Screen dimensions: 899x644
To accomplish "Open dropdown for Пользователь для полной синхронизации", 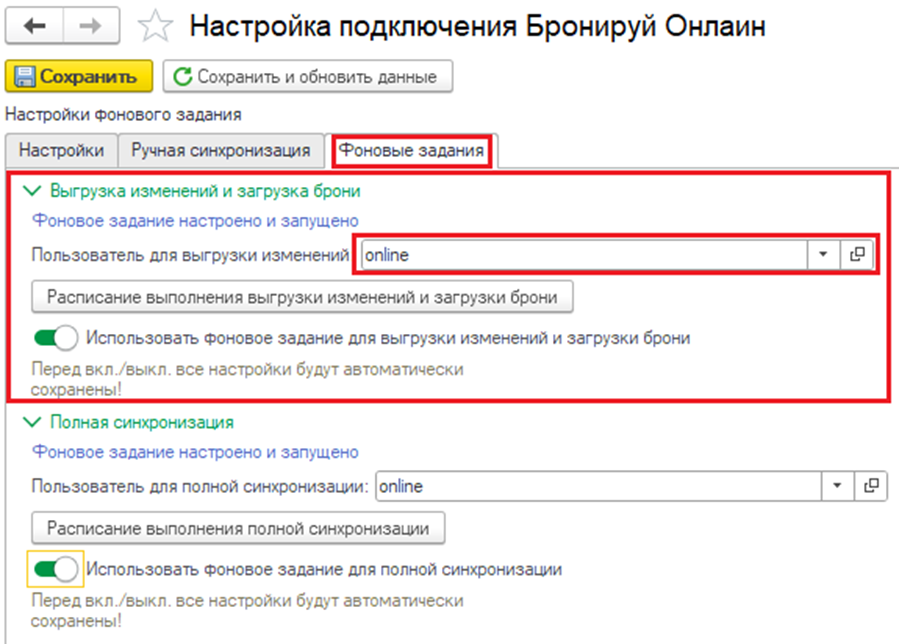I will point(838,486).
